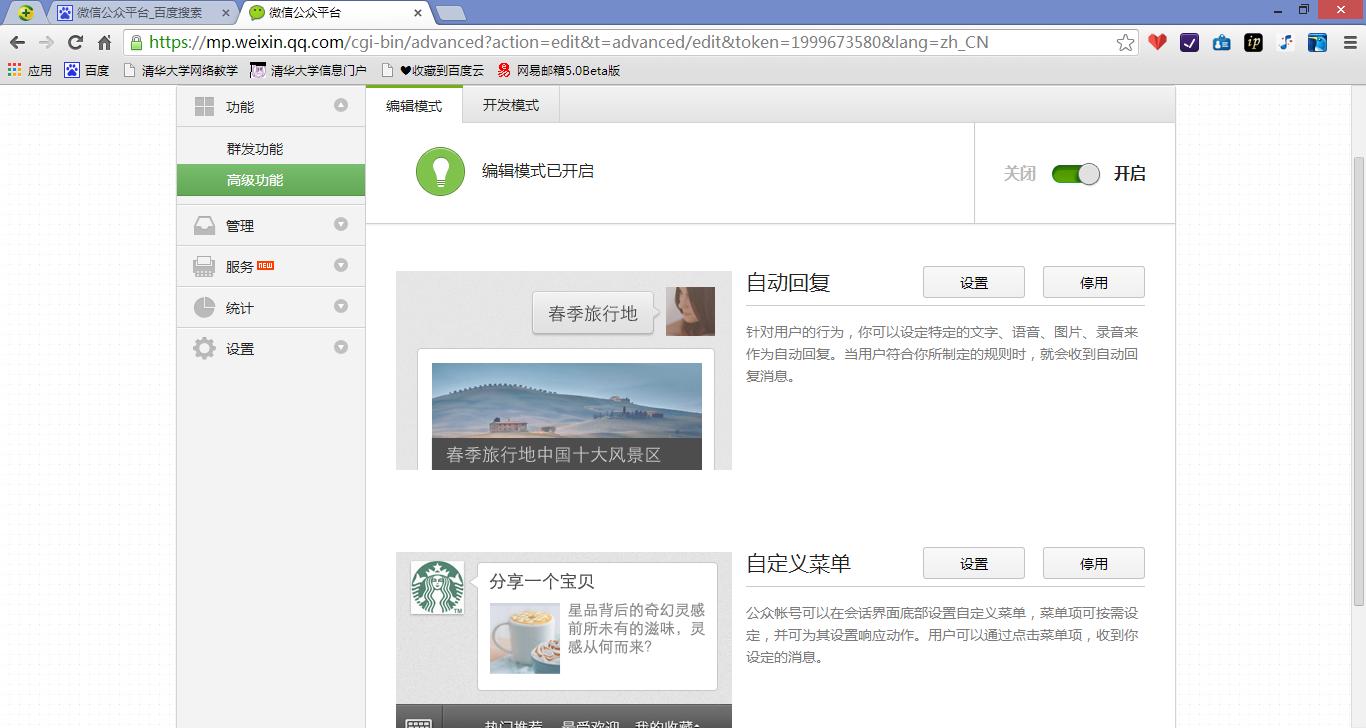1366x728 pixels.
Task: Click 设置 button for 自动回复
Action: click(973, 281)
